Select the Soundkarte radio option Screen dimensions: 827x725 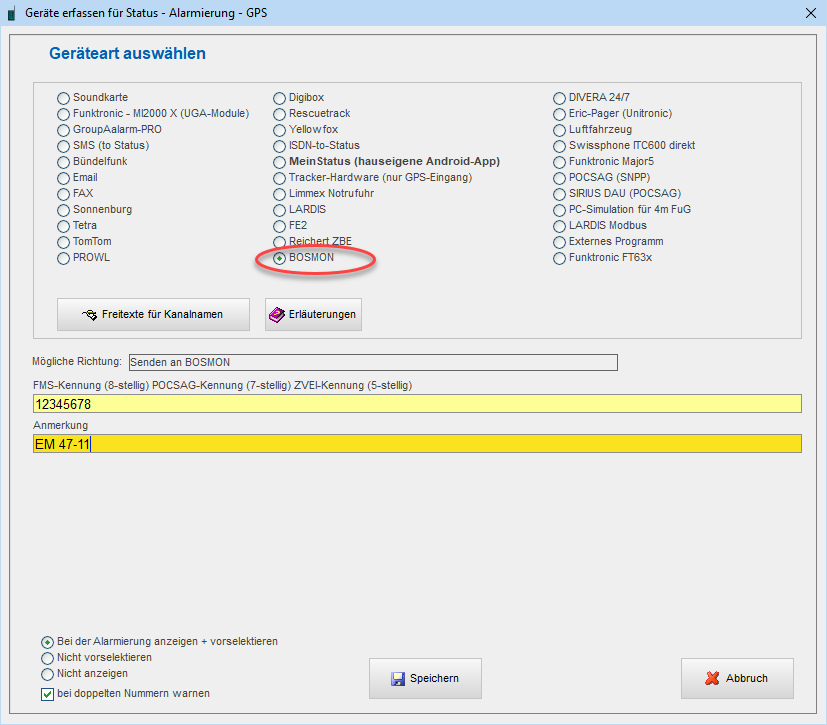pos(64,98)
